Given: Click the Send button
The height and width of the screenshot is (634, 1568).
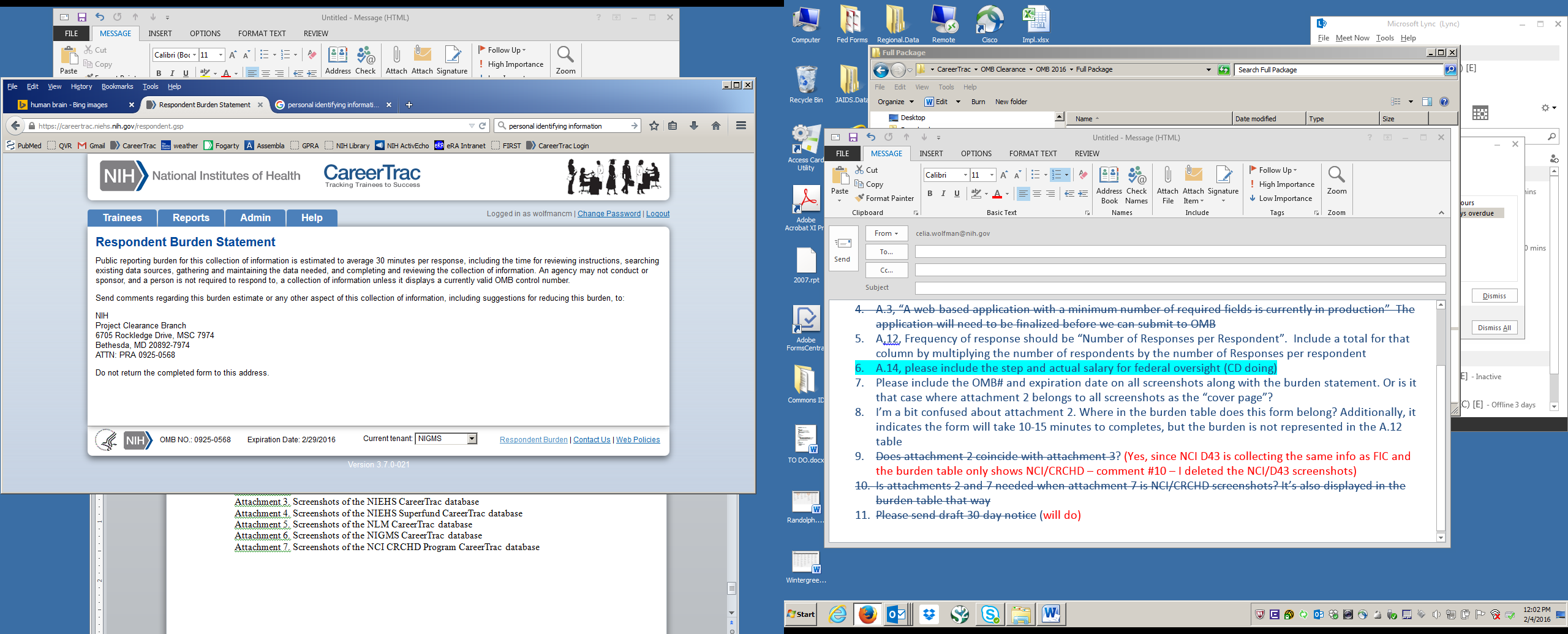Looking at the screenshot, I should click(842, 248).
